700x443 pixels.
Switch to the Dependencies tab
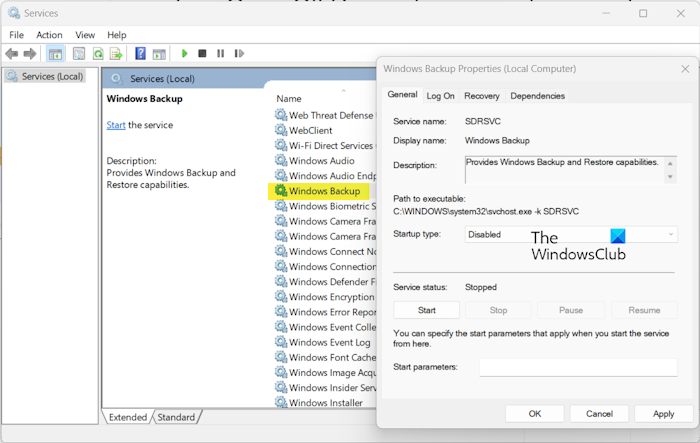point(538,96)
